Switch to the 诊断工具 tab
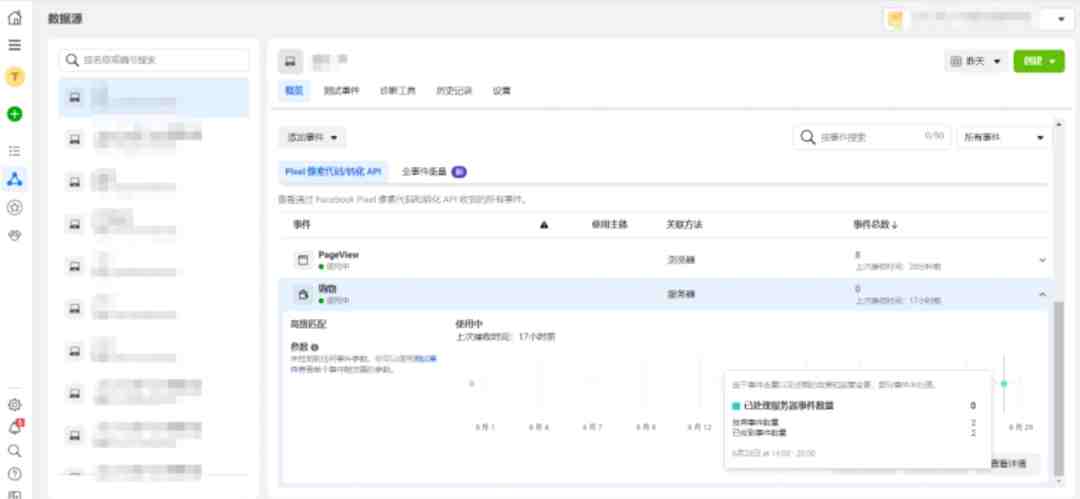The height and width of the screenshot is (499, 1080). (397, 90)
